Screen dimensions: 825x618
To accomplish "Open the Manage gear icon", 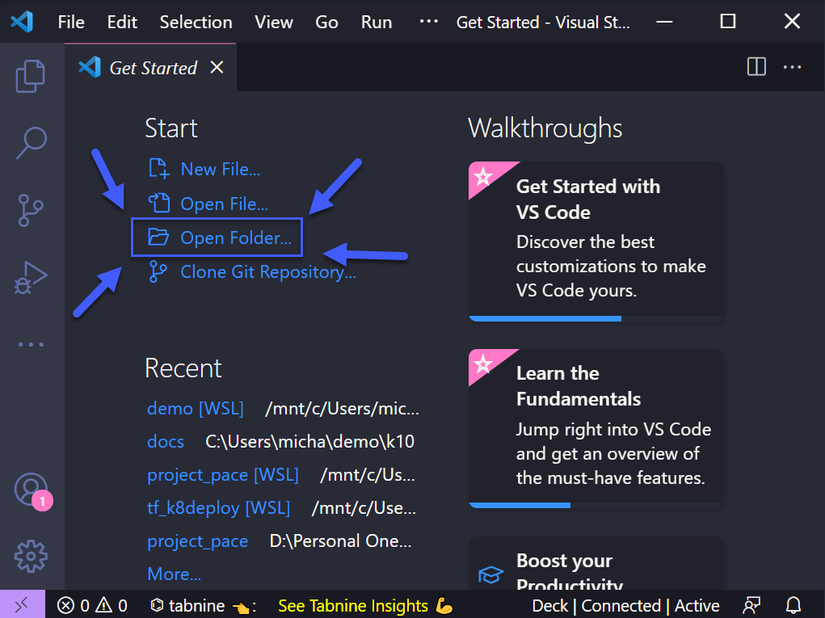I will coord(31,554).
